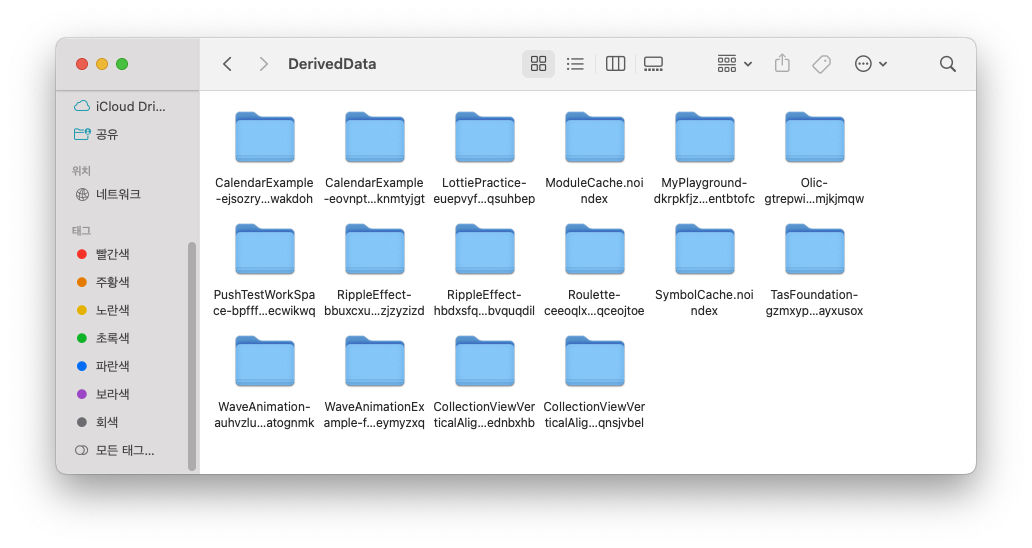
Task: Go forward with the right chevron
Action: [263, 64]
